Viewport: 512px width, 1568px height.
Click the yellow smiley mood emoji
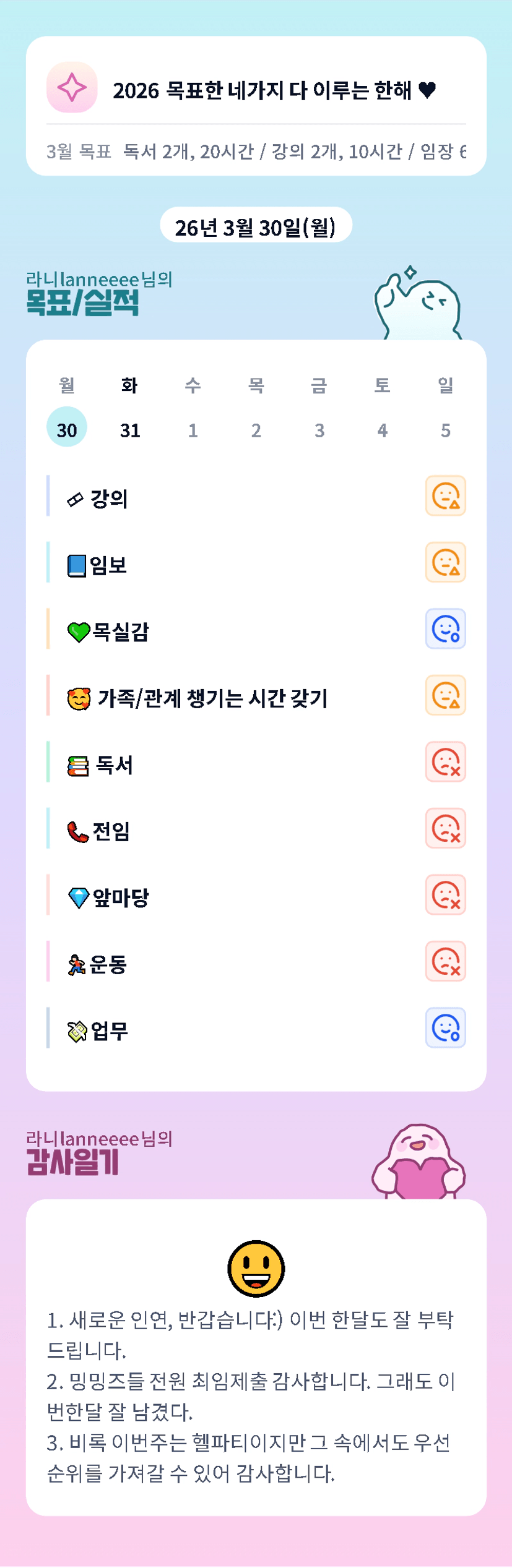pos(256,1269)
